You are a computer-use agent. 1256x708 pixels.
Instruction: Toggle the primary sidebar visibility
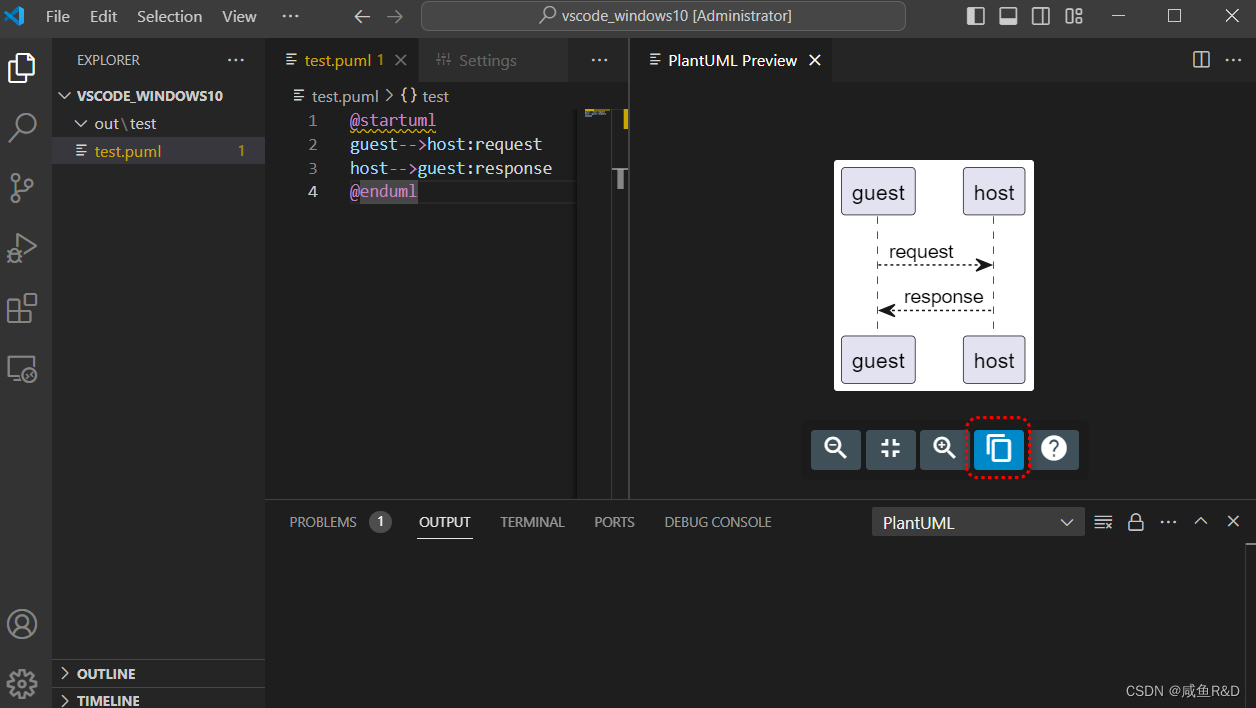click(975, 15)
